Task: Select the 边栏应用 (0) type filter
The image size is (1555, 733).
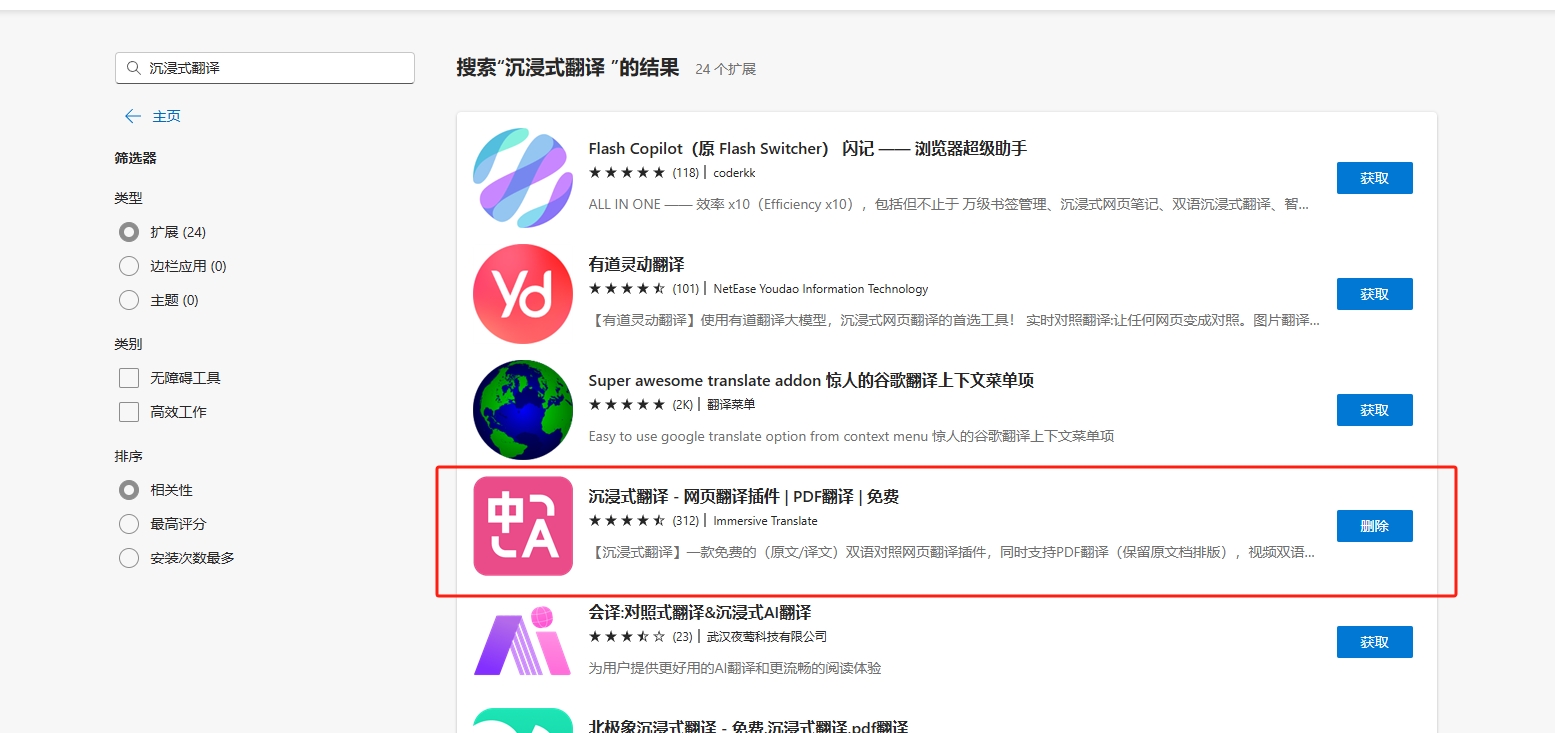Action: point(129,266)
